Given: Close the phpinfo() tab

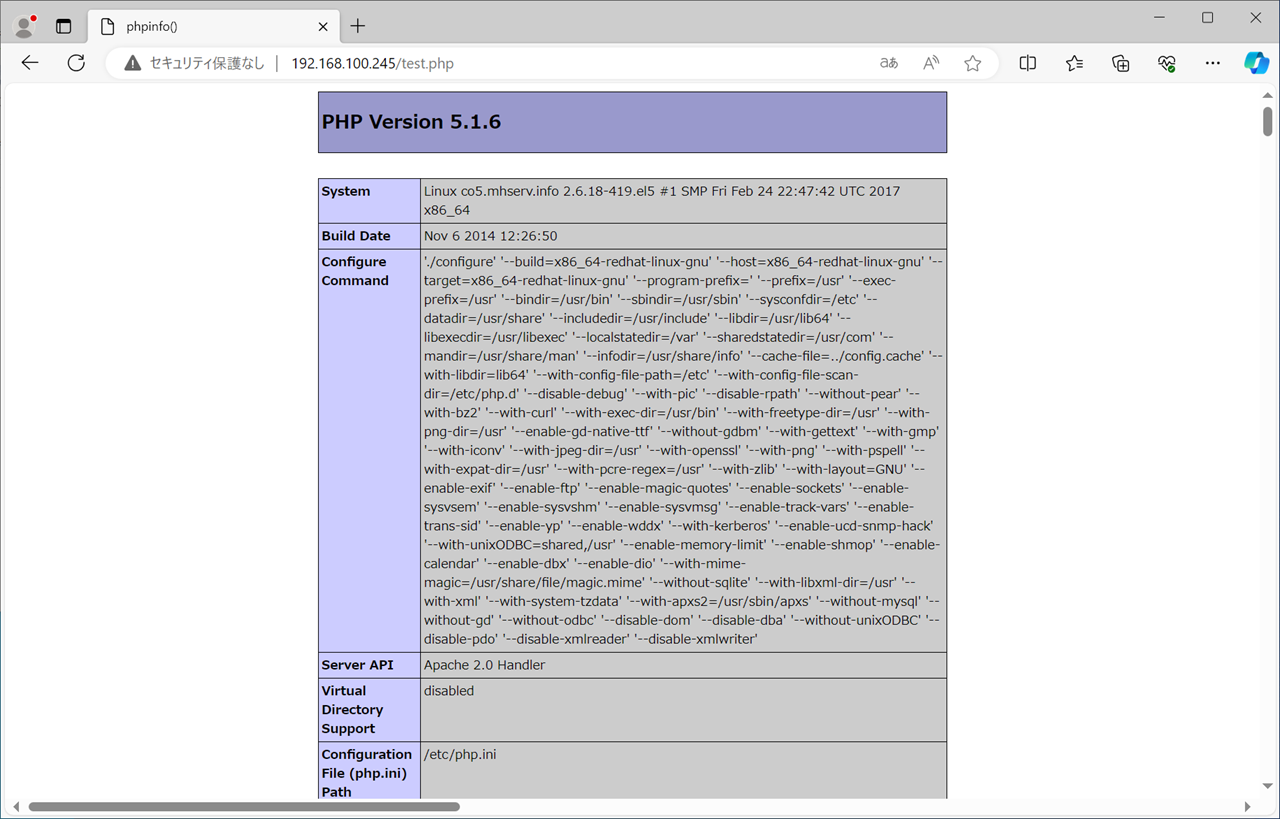Looking at the screenshot, I should [x=323, y=26].
